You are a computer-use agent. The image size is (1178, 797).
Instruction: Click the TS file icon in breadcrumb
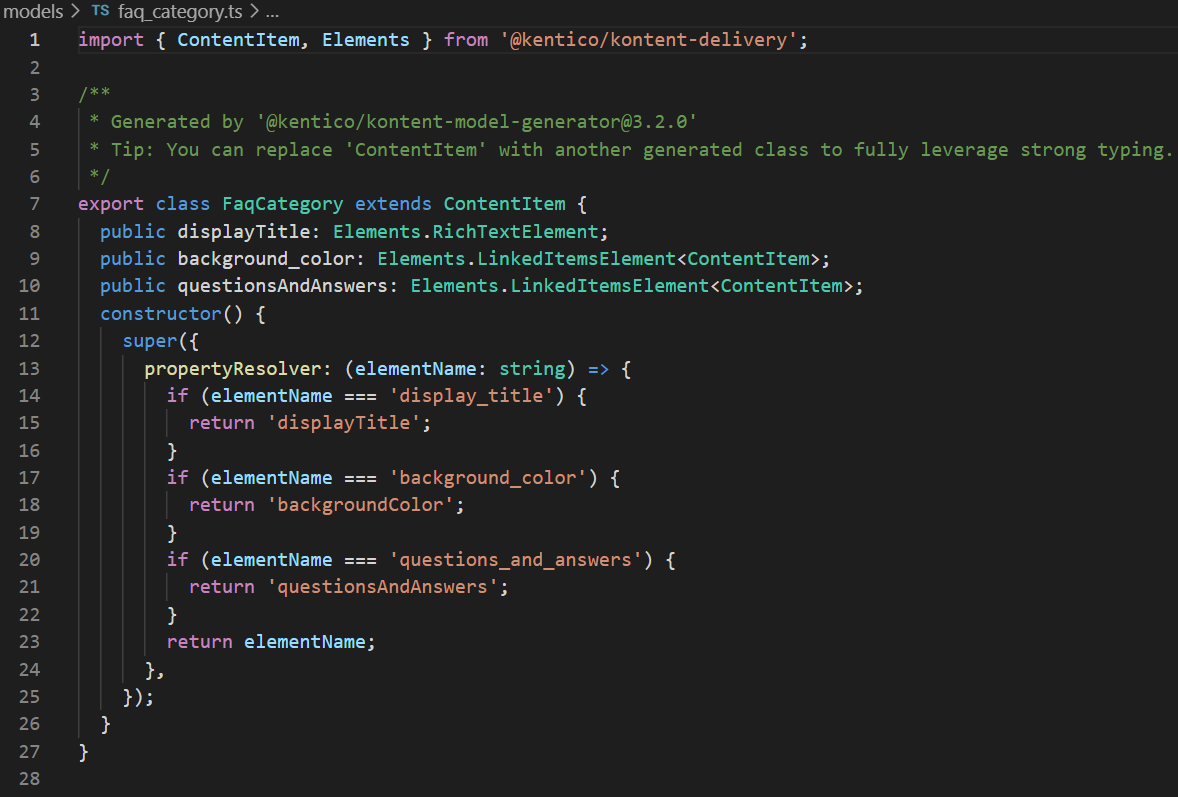(100, 11)
